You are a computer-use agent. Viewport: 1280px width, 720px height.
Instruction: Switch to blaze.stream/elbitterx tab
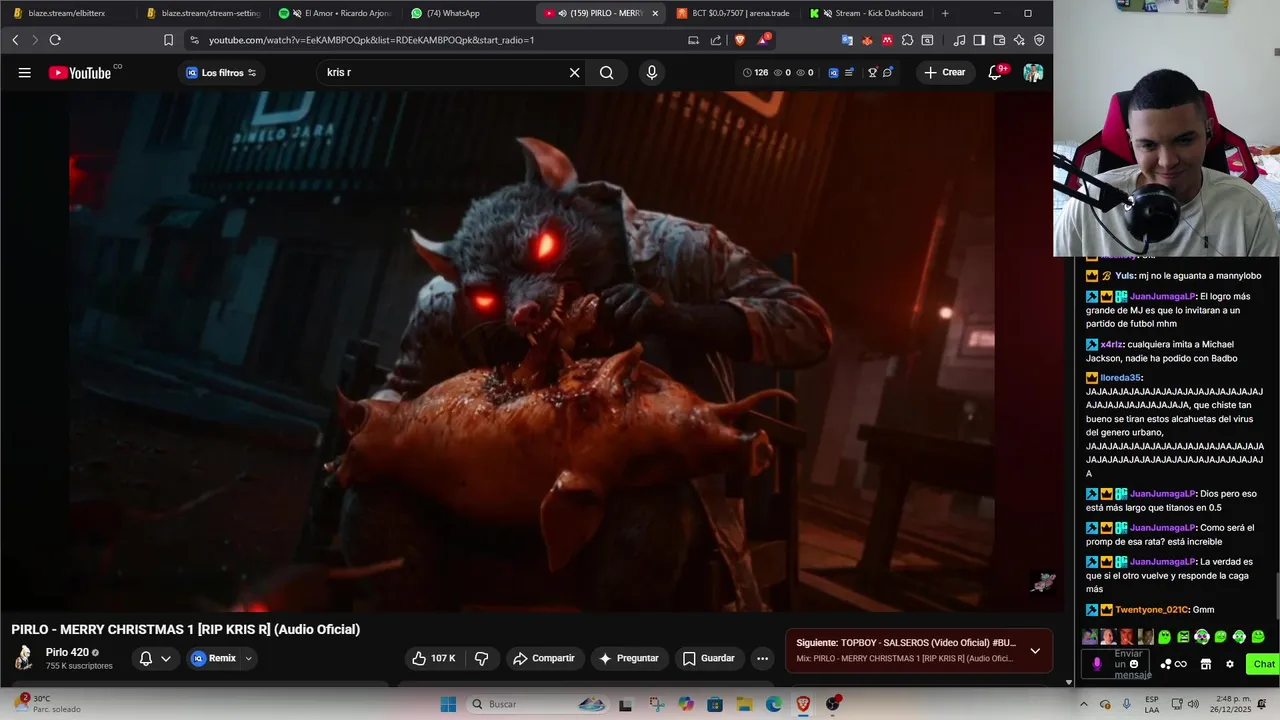pos(66,13)
